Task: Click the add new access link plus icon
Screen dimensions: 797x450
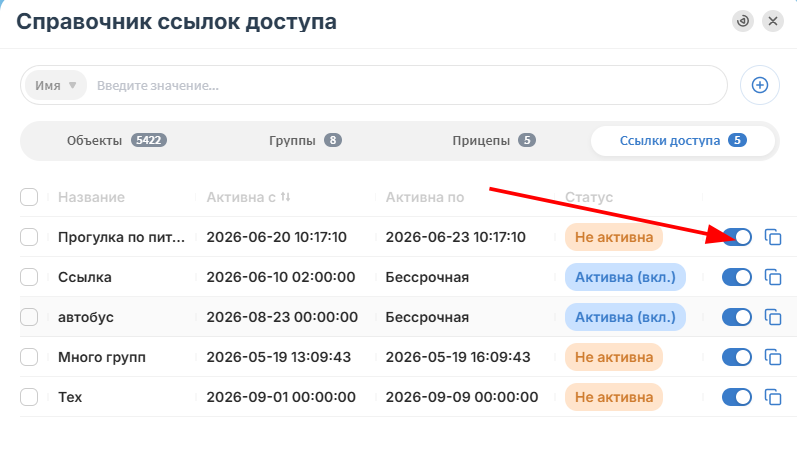Action: click(x=759, y=85)
